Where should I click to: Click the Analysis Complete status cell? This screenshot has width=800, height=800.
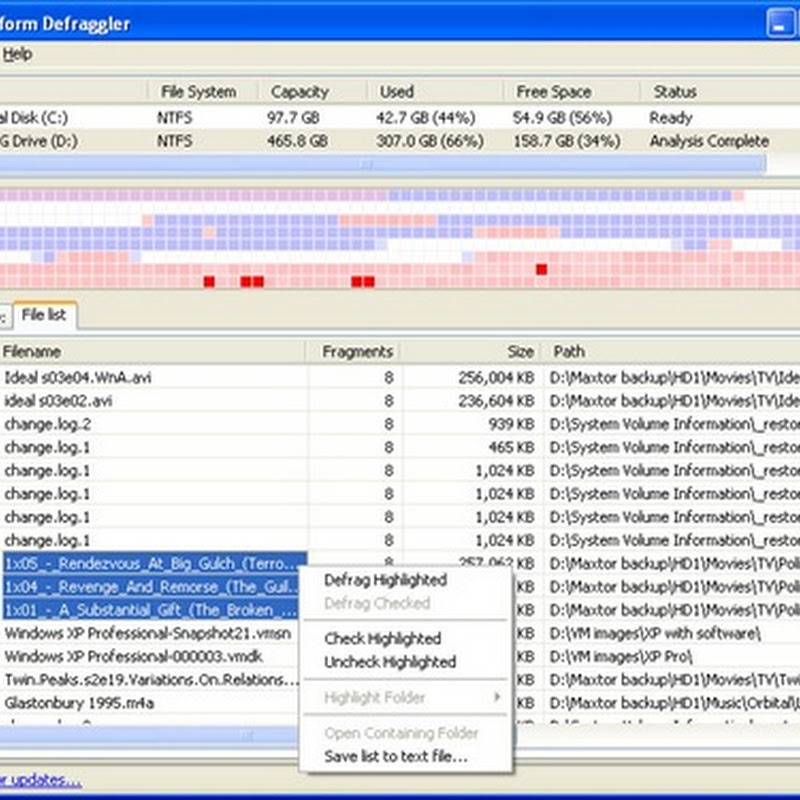pos(709,141)
